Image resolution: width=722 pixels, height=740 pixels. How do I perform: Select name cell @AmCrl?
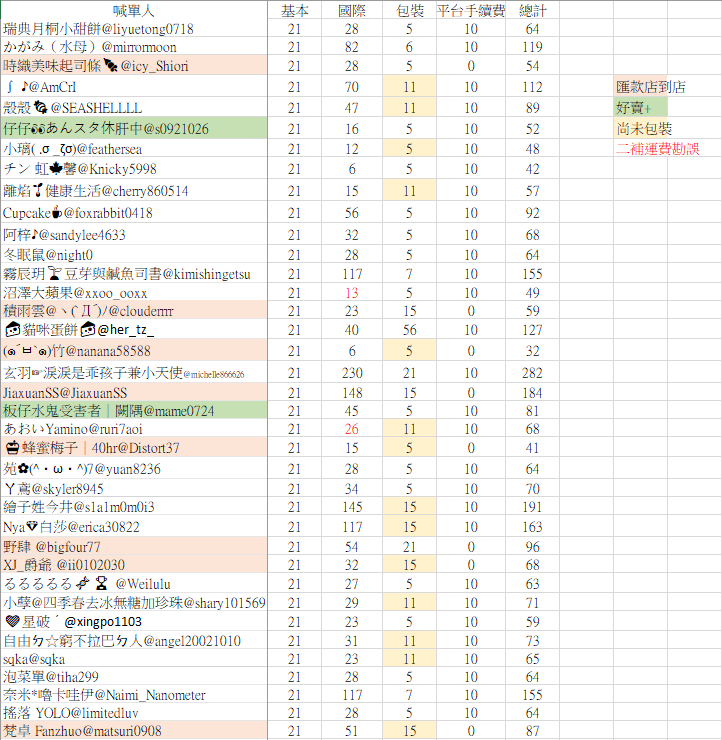pos(134,87)
